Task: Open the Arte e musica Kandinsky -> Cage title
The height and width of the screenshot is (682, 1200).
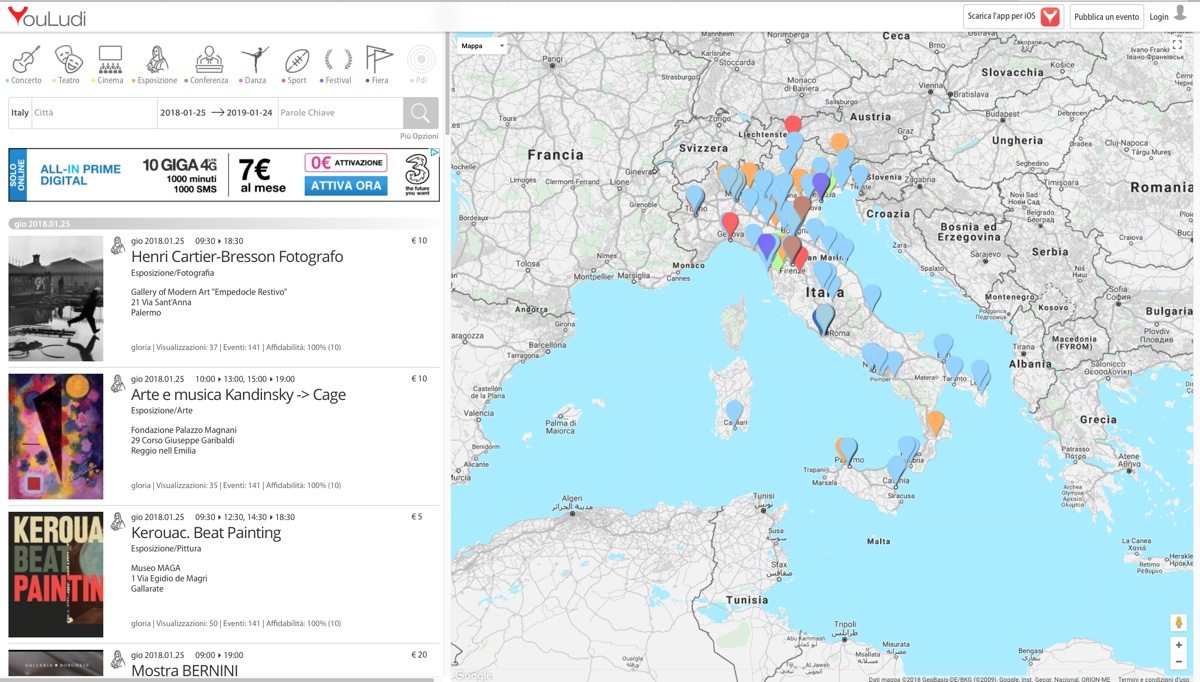Action: 238,395
